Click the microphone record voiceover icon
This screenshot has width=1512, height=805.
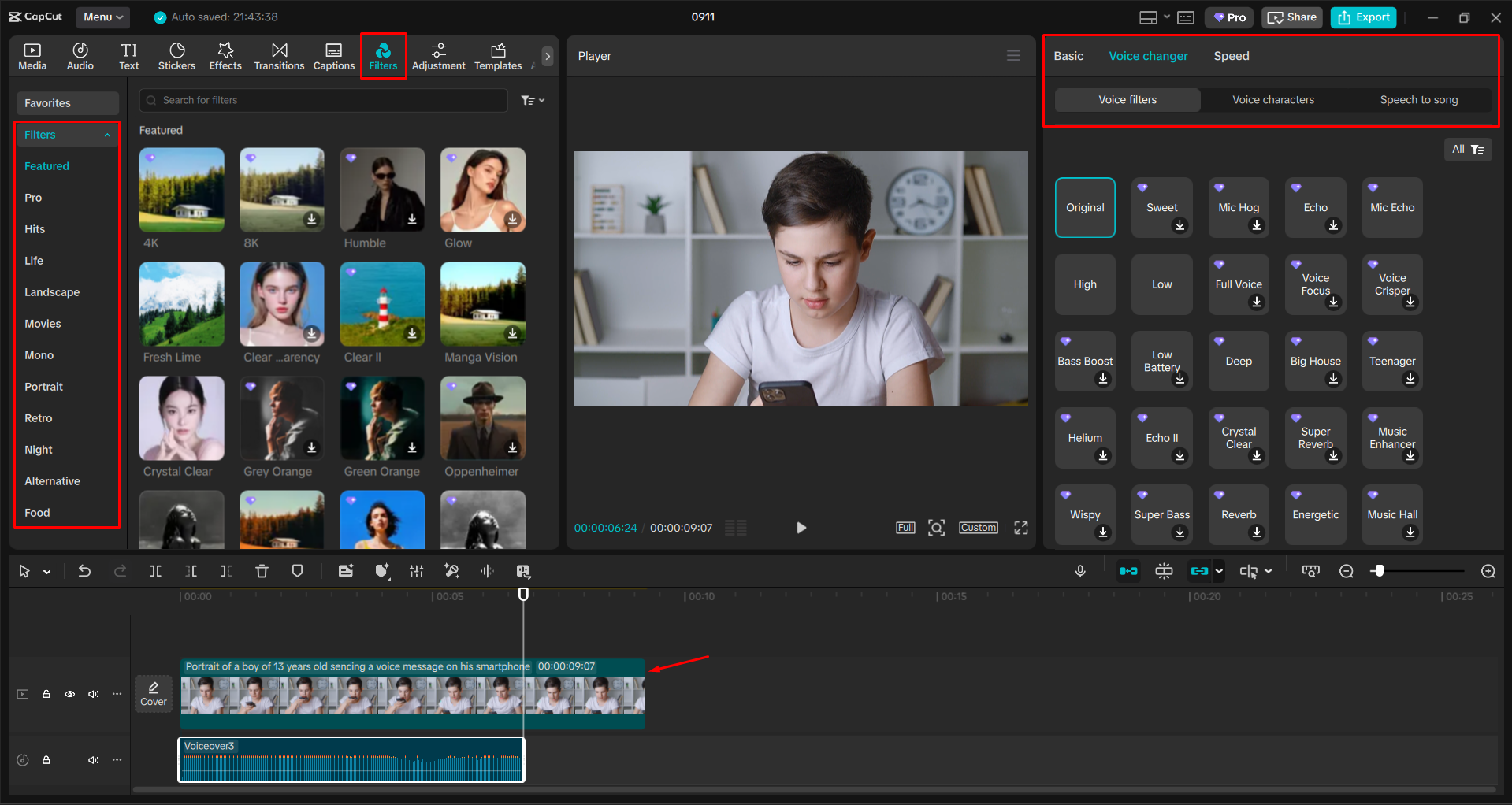click(x=1080, y=571)
